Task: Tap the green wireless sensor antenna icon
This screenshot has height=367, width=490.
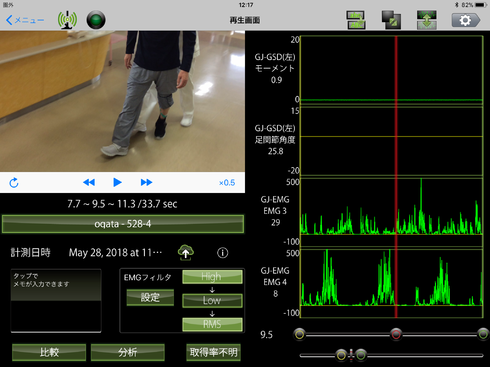Action: (67, 20)
